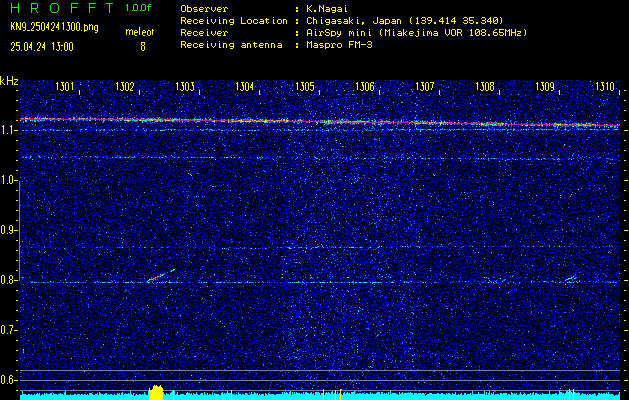
Task: Click the red carrier line near 1.1 kHz
Action: click(x=320, y=122)
